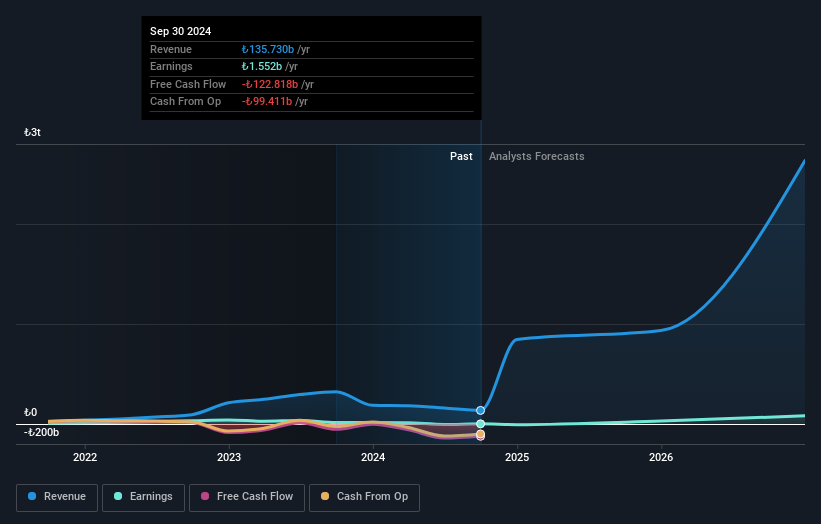
Task: Click the -₺200b y-axis label
Action: [x=42, y=432]
